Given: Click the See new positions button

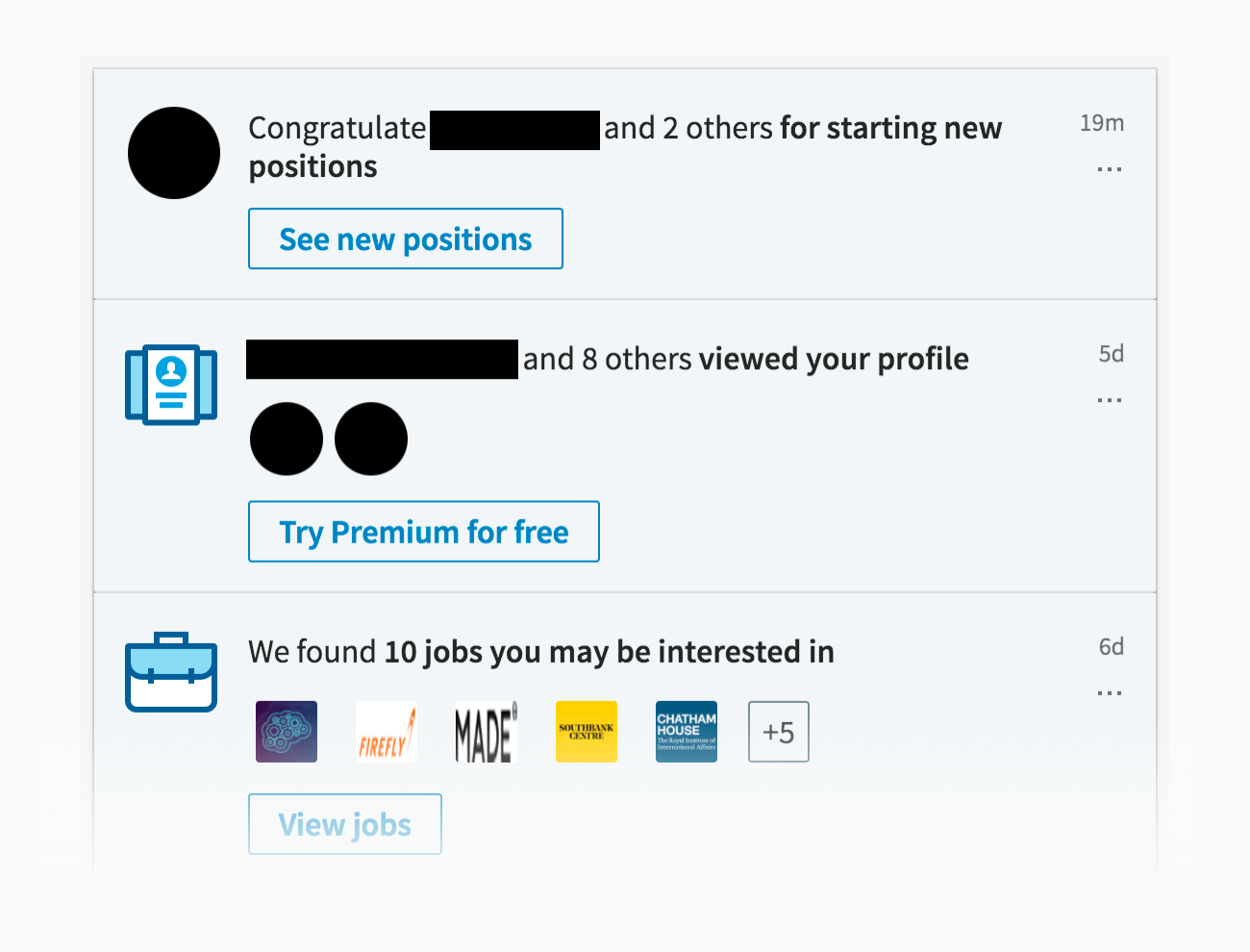Looking at the screenshot, I should click(405, 238).
